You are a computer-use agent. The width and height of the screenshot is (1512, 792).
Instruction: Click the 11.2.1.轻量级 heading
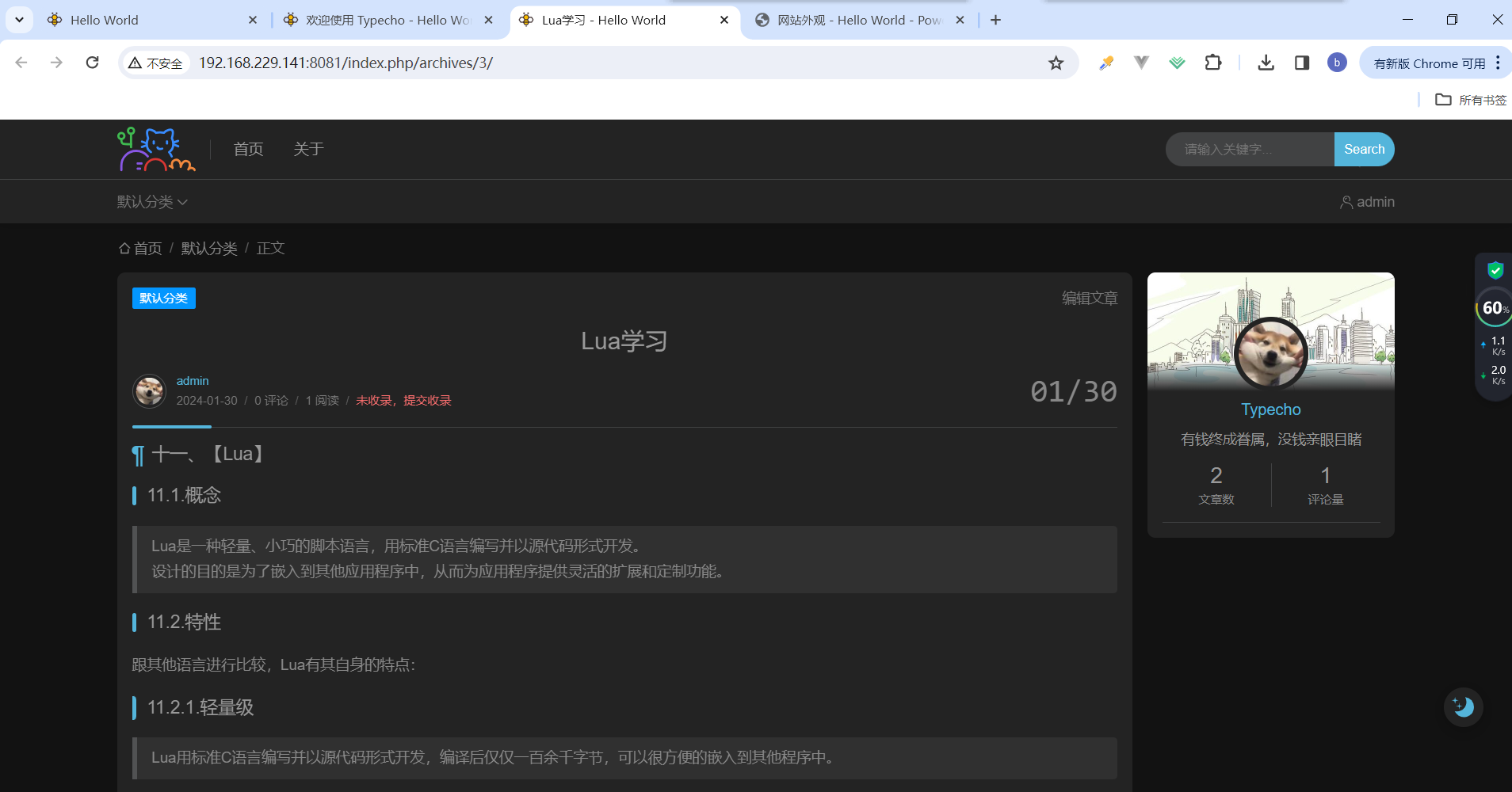(200, 707)
